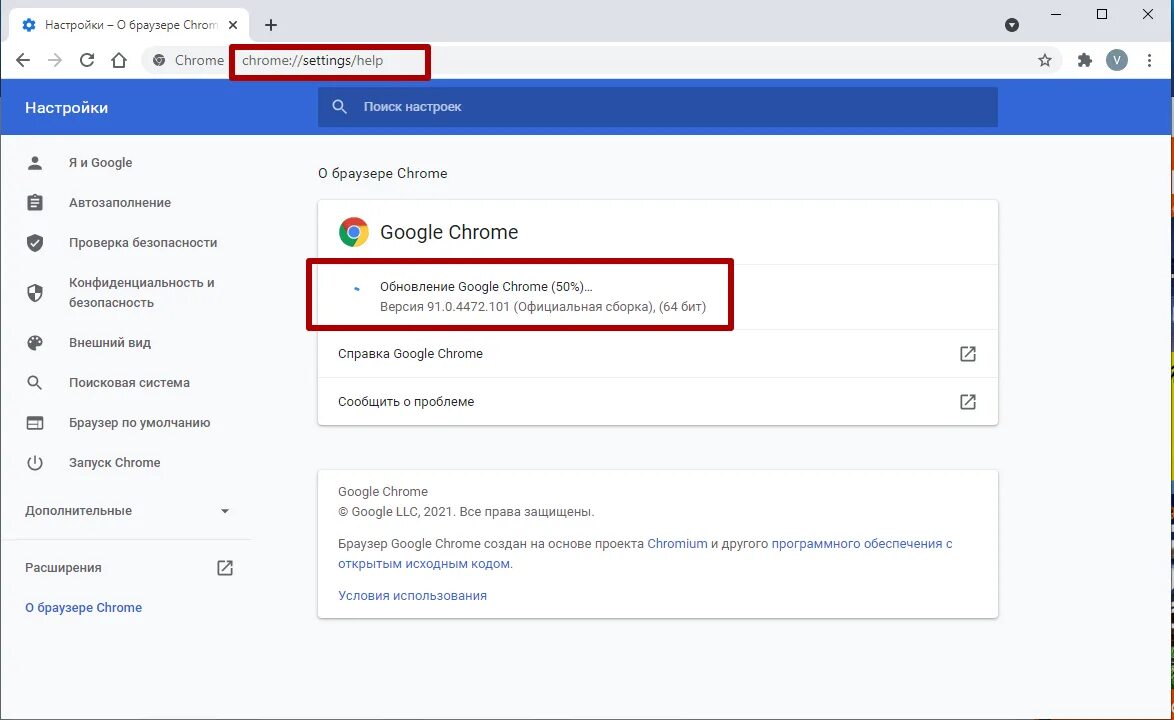Navigate back with the arrow icon
The image size is (1174, 720).
click(x=23, y=60)
